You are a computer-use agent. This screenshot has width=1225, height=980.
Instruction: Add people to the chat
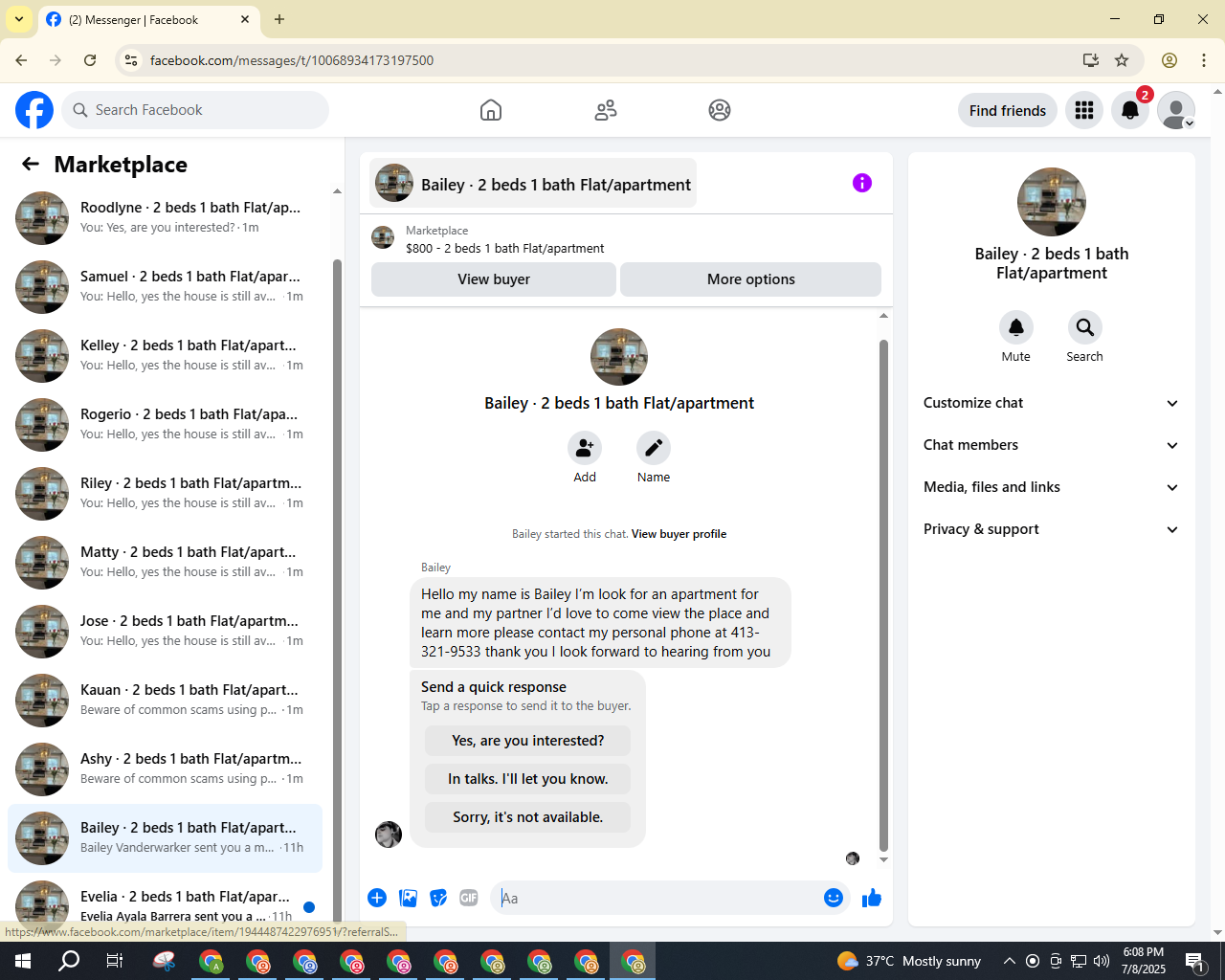[585, 448]
